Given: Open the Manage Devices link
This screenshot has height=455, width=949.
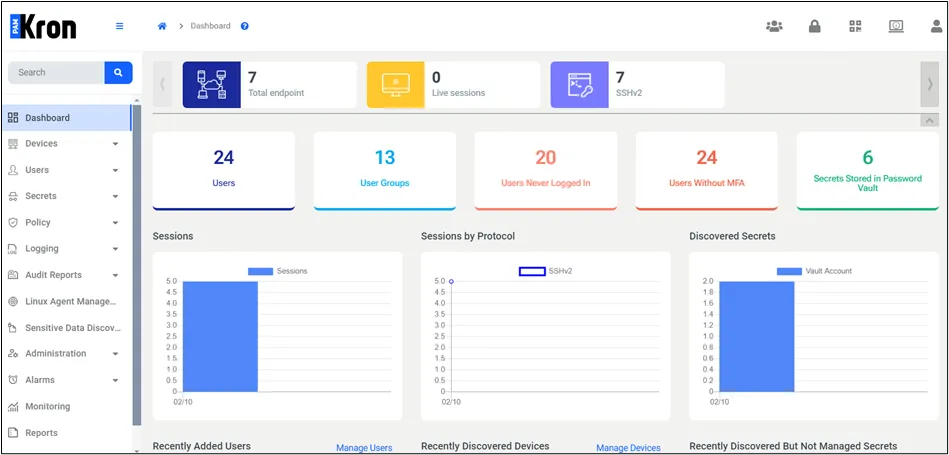Looking at the screenshot, I should pyautogui.click(x=628, y=448).
